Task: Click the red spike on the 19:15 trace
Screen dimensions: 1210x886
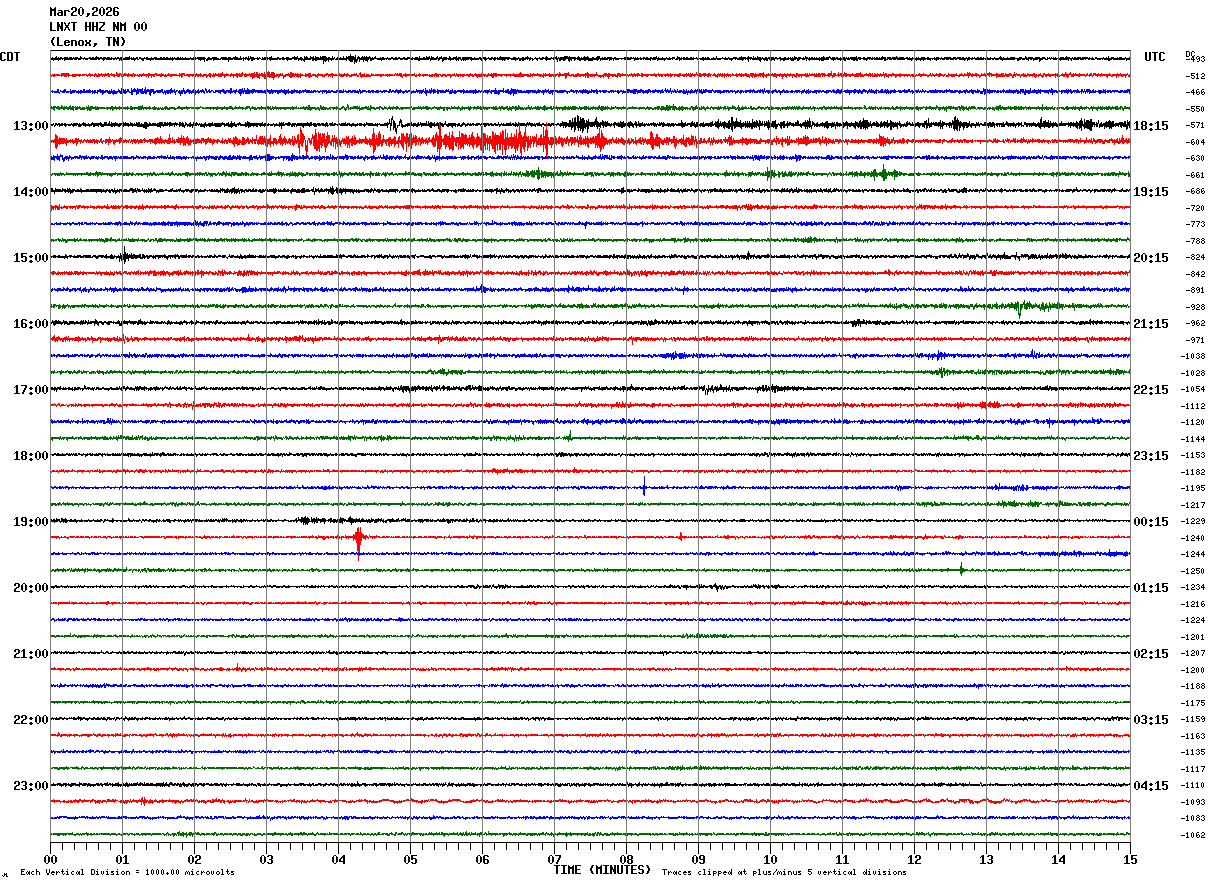Action: coord(358,540)
